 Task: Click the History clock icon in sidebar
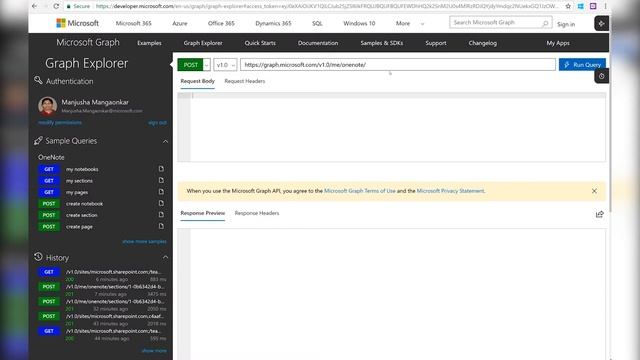point(38,257)
